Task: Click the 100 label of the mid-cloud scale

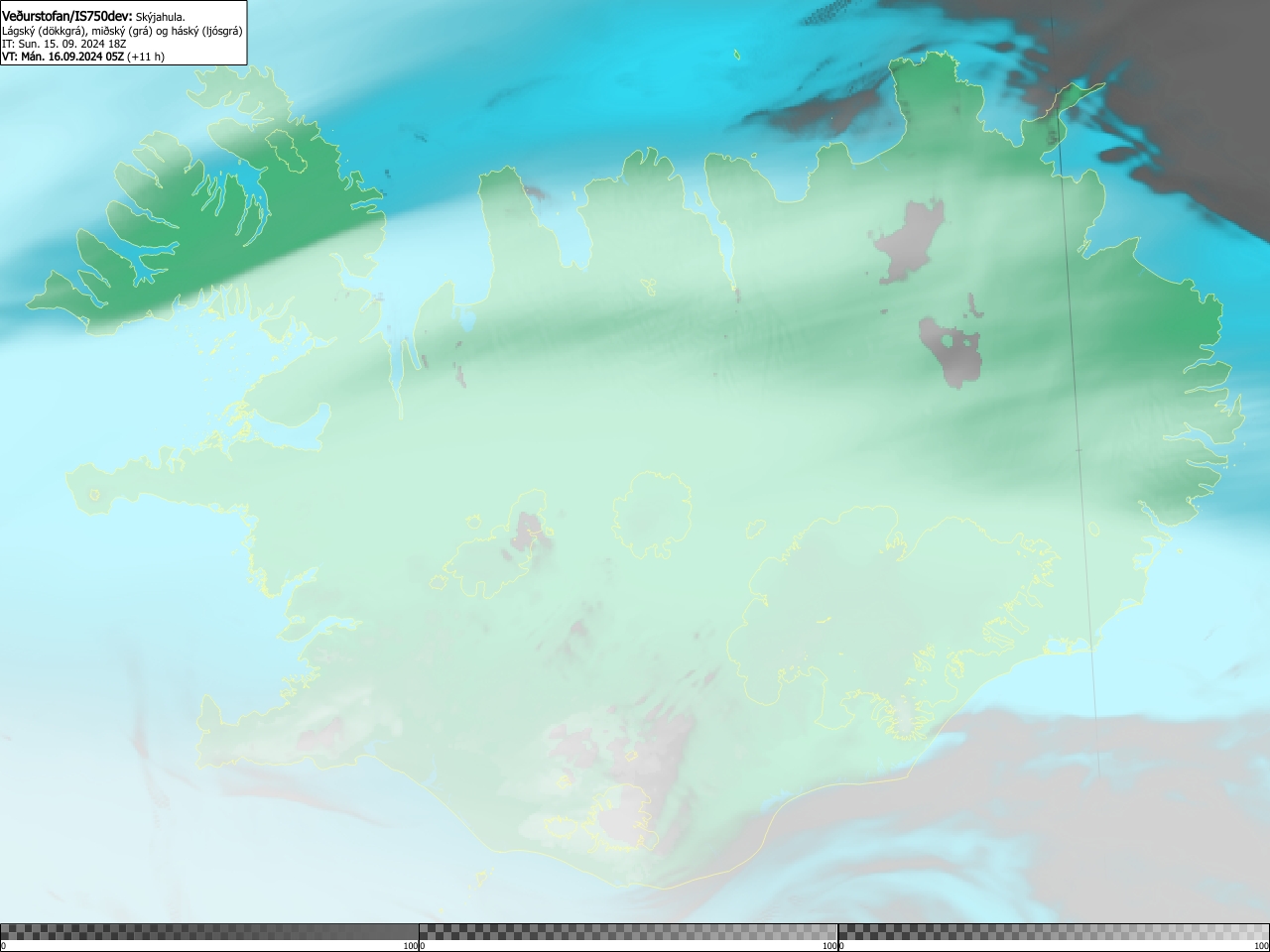Action: tap(829, 946)
